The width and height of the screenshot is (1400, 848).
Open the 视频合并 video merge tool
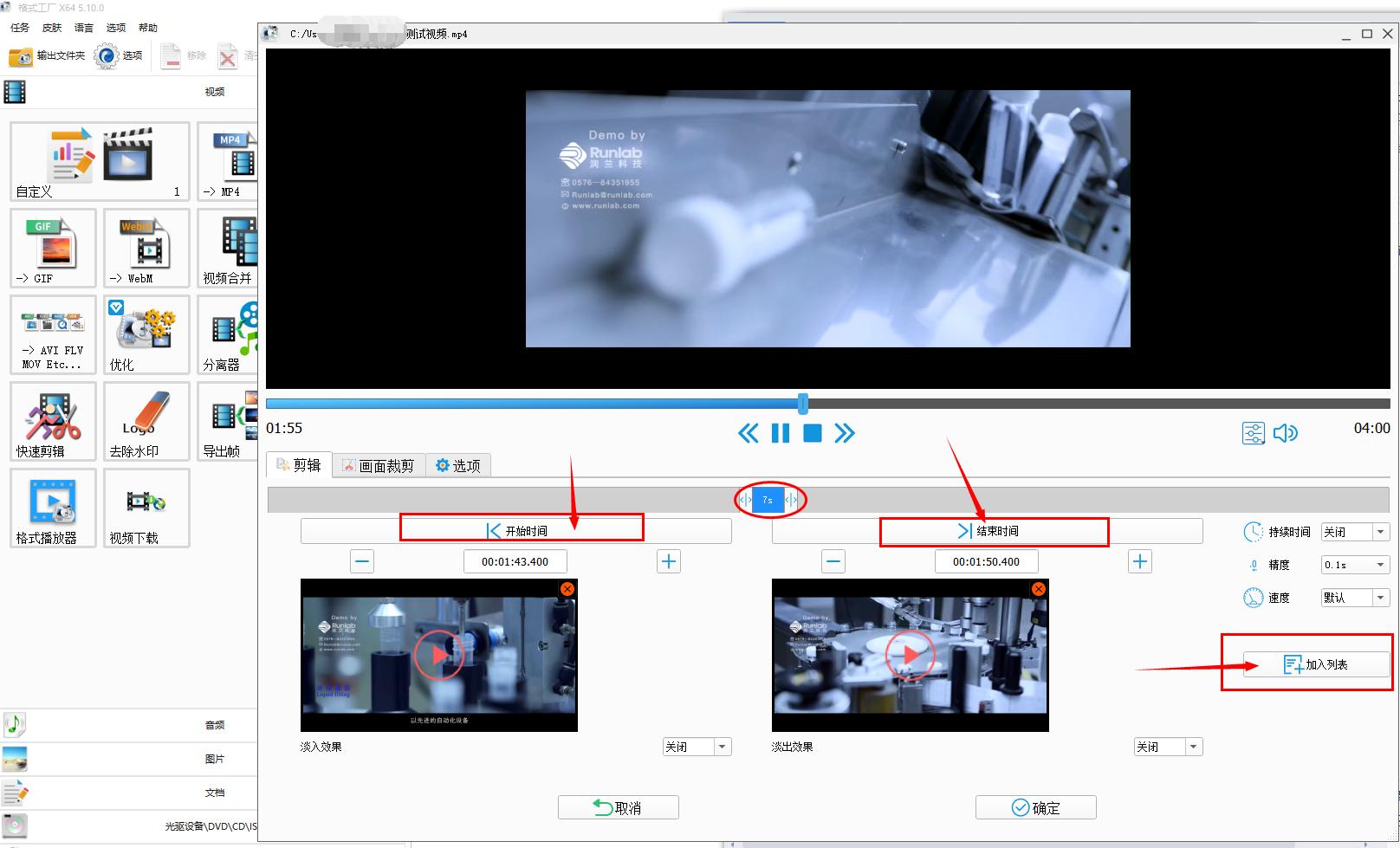[x=229, y=249]
